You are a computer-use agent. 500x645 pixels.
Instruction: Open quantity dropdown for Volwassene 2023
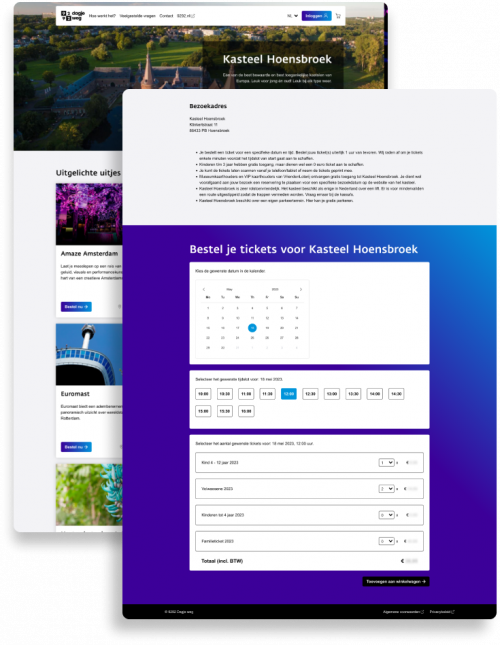(386, 489)
